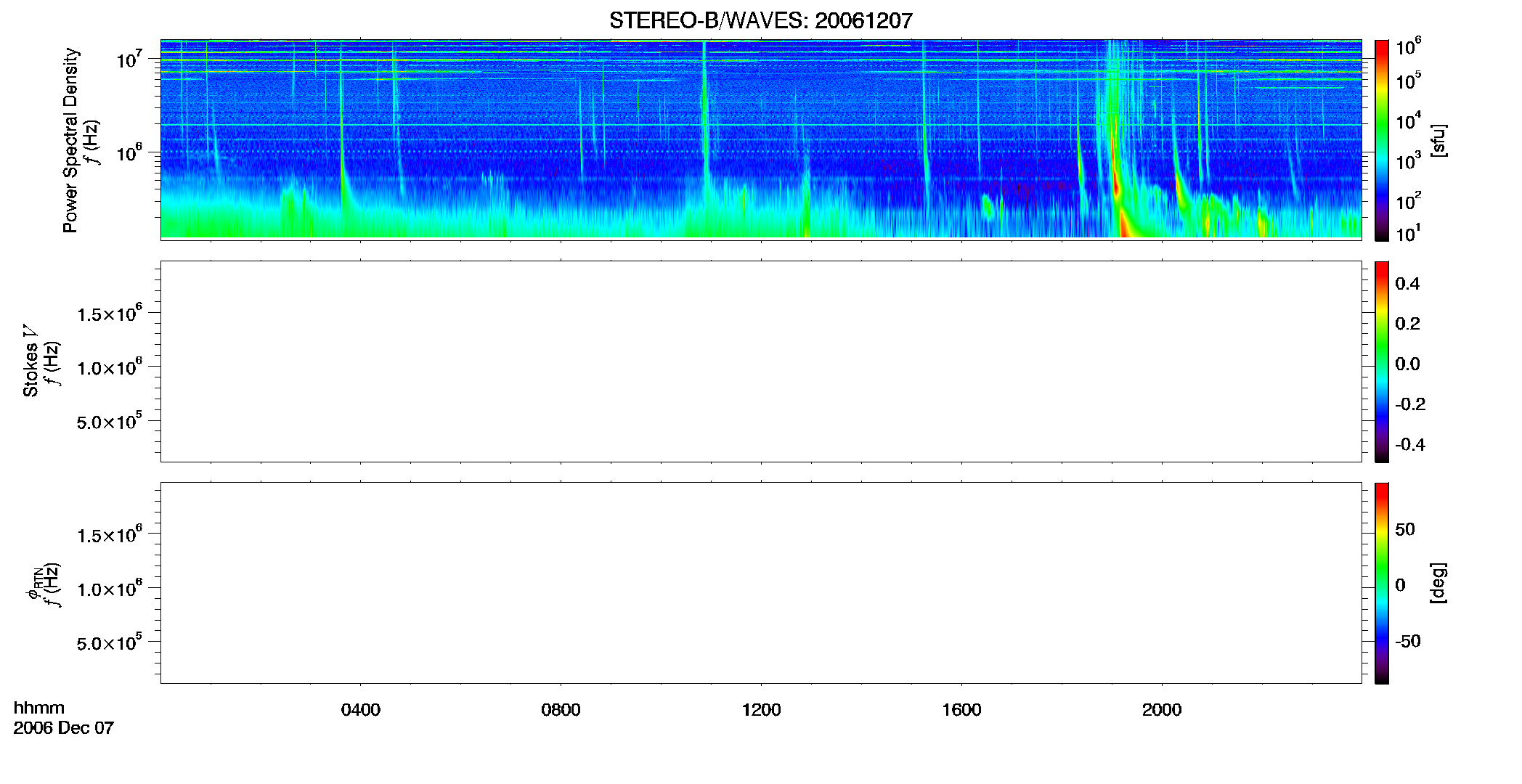Click the empty Stokes V plot panel

click(x=761, y=362)
